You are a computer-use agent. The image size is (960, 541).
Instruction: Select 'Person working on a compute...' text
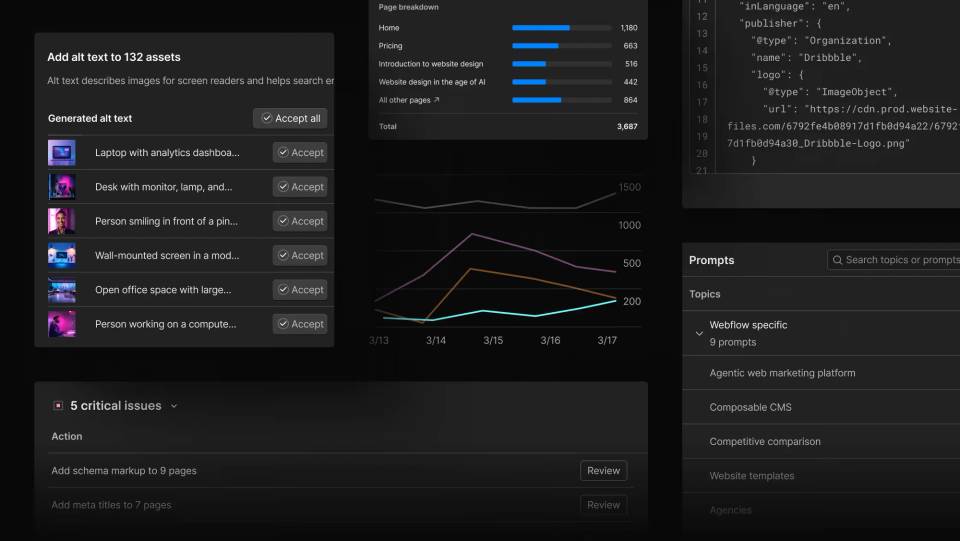(x=165, y=324)
